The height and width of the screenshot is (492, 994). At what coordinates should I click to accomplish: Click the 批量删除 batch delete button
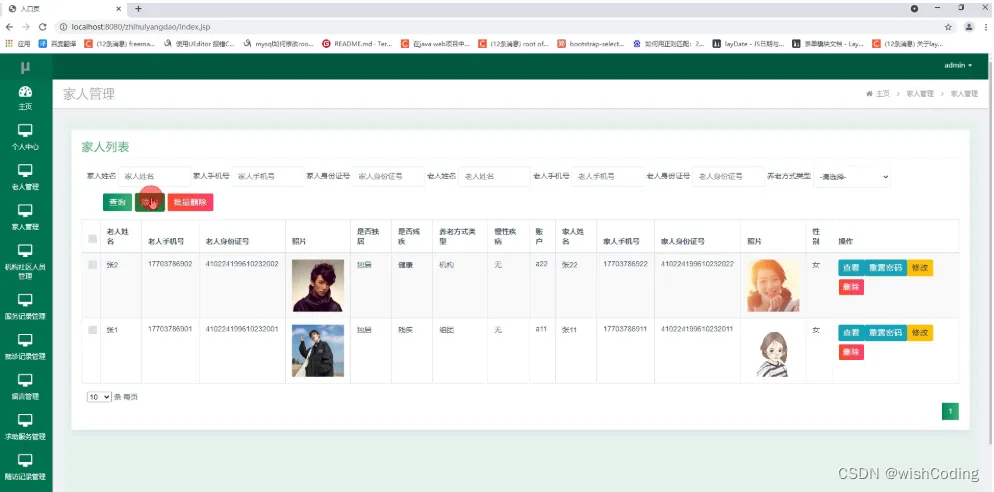pos(190,202)
